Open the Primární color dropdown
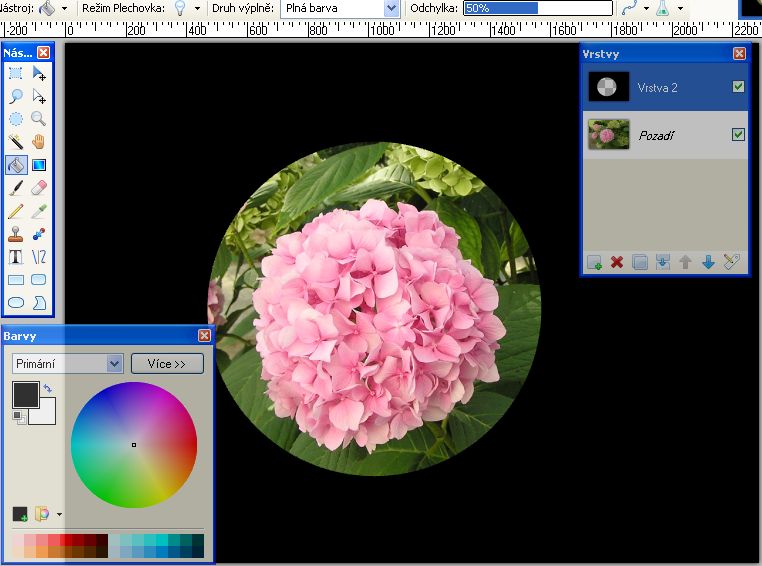Viewport: 762px width, 566px height. (x=113, y=364)
